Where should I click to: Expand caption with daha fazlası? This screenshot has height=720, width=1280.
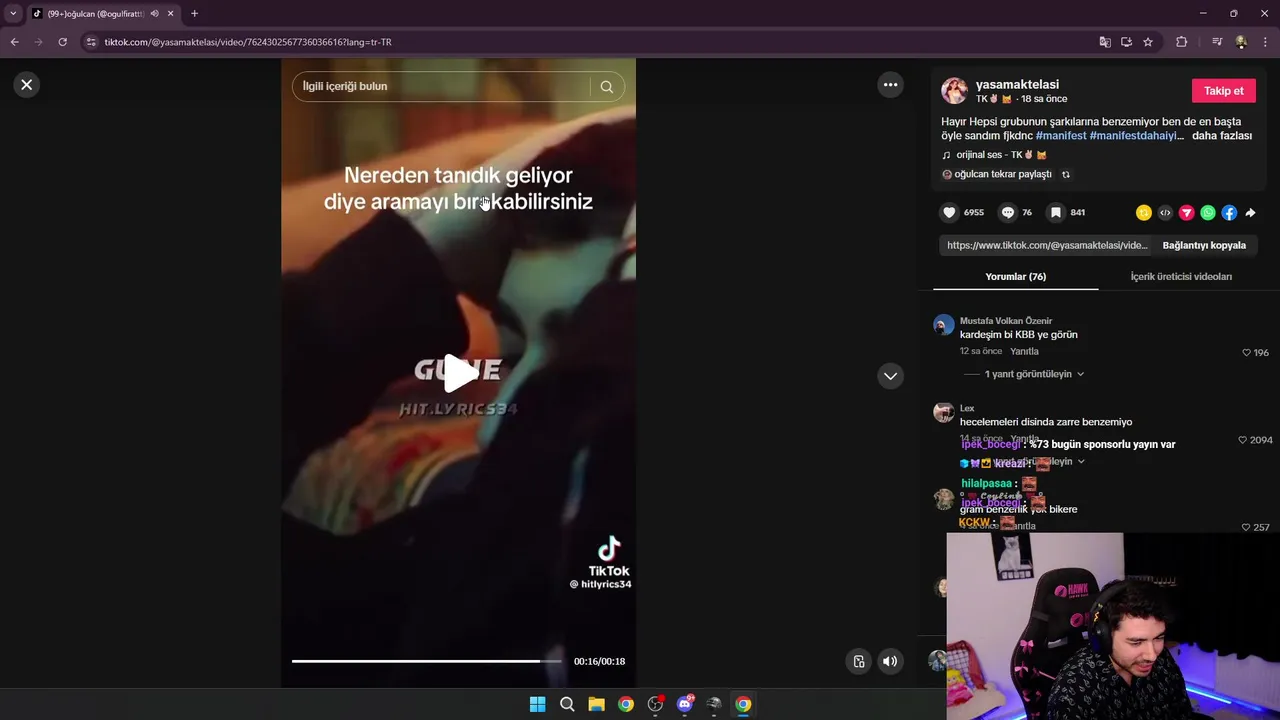click(x=1222, y=136)
